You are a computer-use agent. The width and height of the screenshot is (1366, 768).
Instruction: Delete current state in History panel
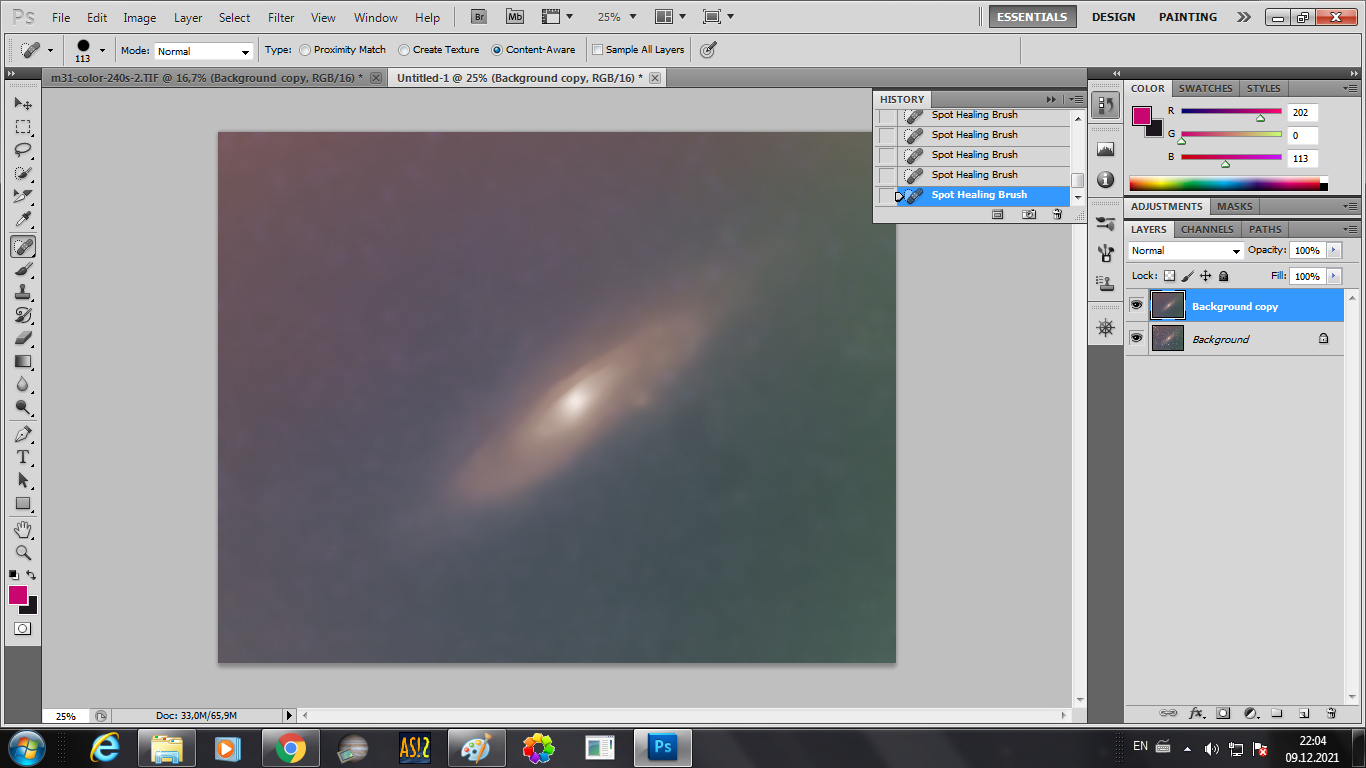tap(1057, 214)
